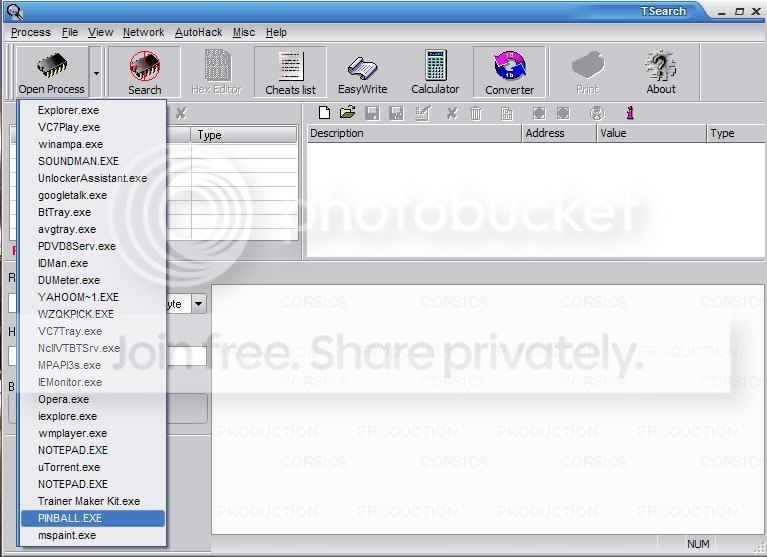
Task: Open the Hex Editor
Action: coord(217,72)
